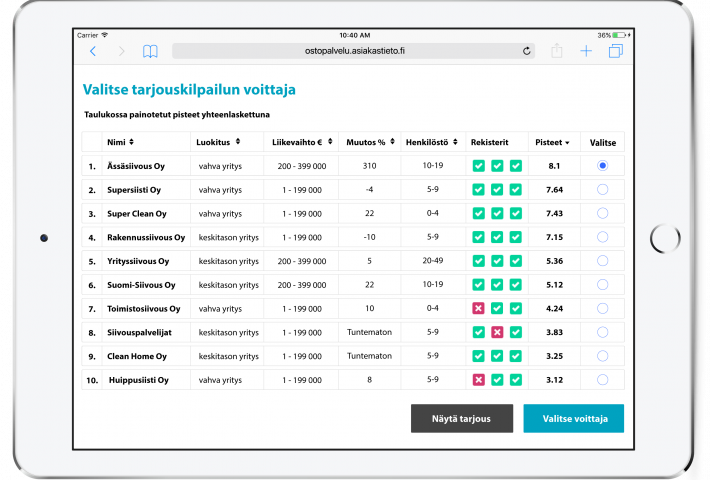The width and height of the screenshot is (710, 480).
Task: Choose Supersiisti Oy as winner radio
Action: [x=602, y=189]
